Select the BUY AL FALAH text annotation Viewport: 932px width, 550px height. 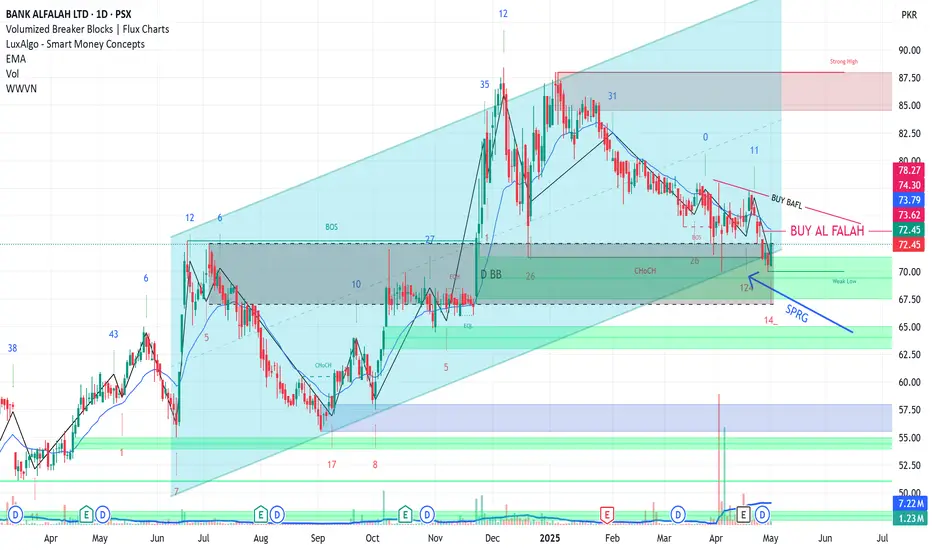click(x=827, y=231)
